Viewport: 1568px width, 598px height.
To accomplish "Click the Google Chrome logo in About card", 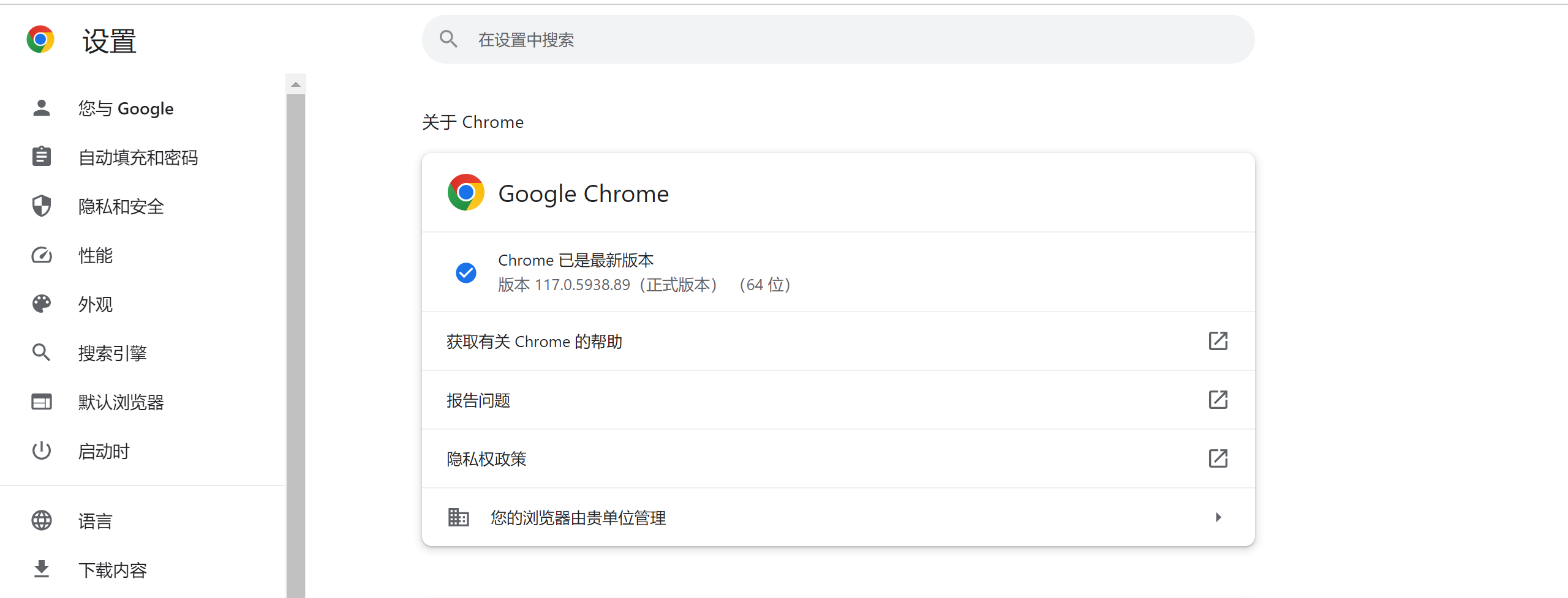I will click(x=466, y=192).
